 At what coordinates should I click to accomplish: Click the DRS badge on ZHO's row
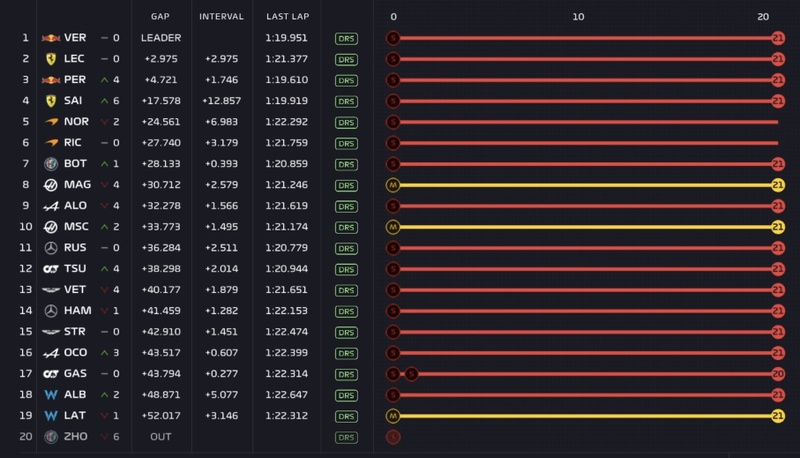(x=346, y=437)
